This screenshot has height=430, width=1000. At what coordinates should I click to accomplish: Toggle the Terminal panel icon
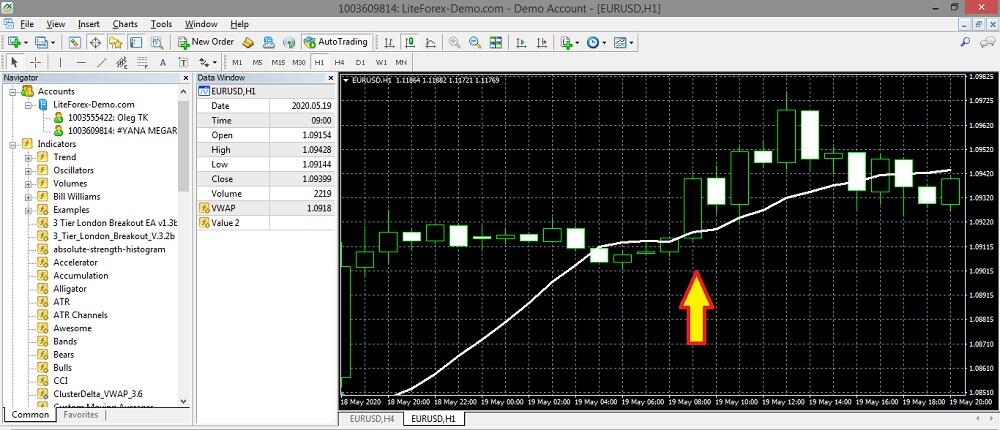pyautogui.click(x=136, y=43)
